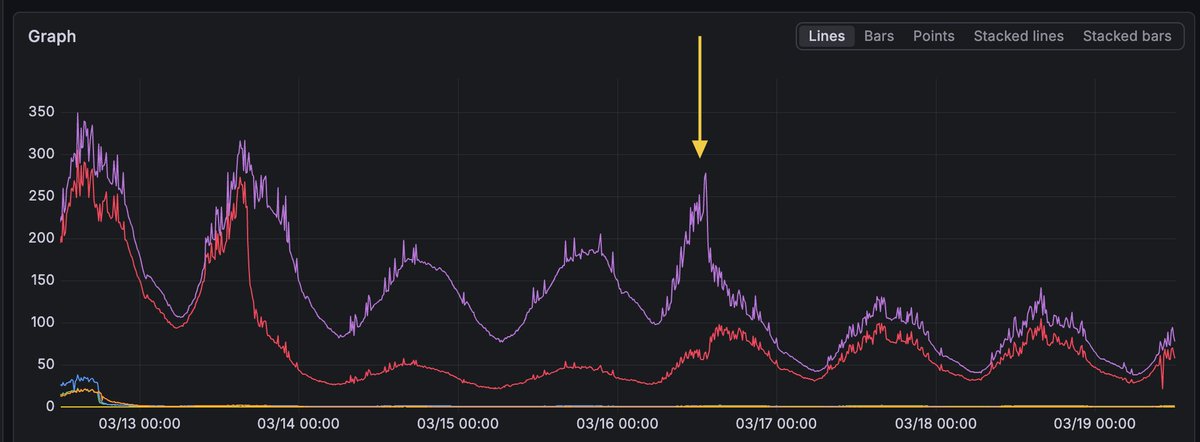Click the 250 y-axis value
The image size is (1200, 442).
click(40, 196)
